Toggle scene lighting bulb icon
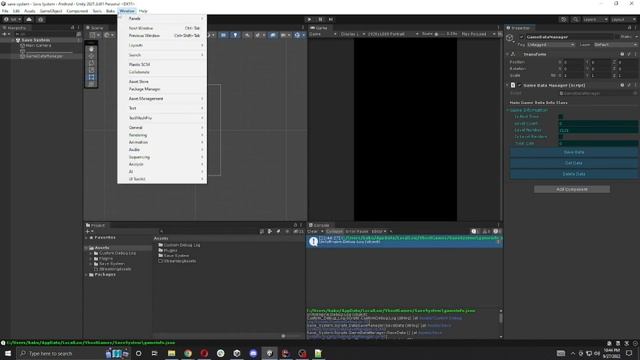The image size is (640, 360). pyautogui.click(x=235, y=35)
